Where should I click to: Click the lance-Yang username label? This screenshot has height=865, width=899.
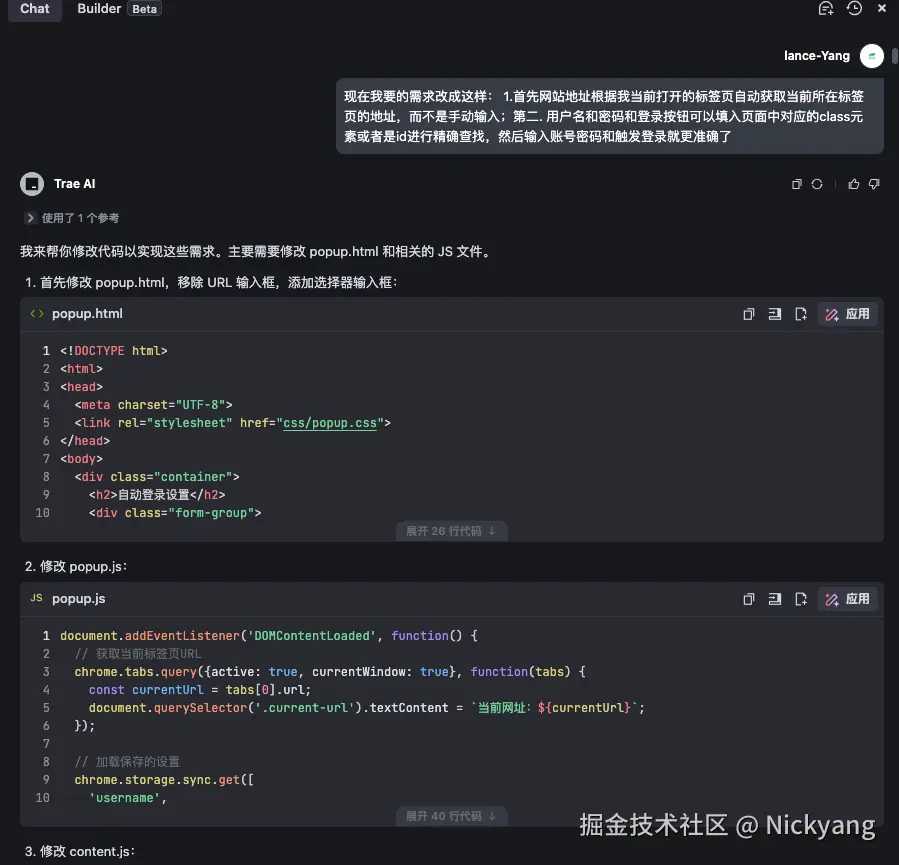[x=817, y=56]
